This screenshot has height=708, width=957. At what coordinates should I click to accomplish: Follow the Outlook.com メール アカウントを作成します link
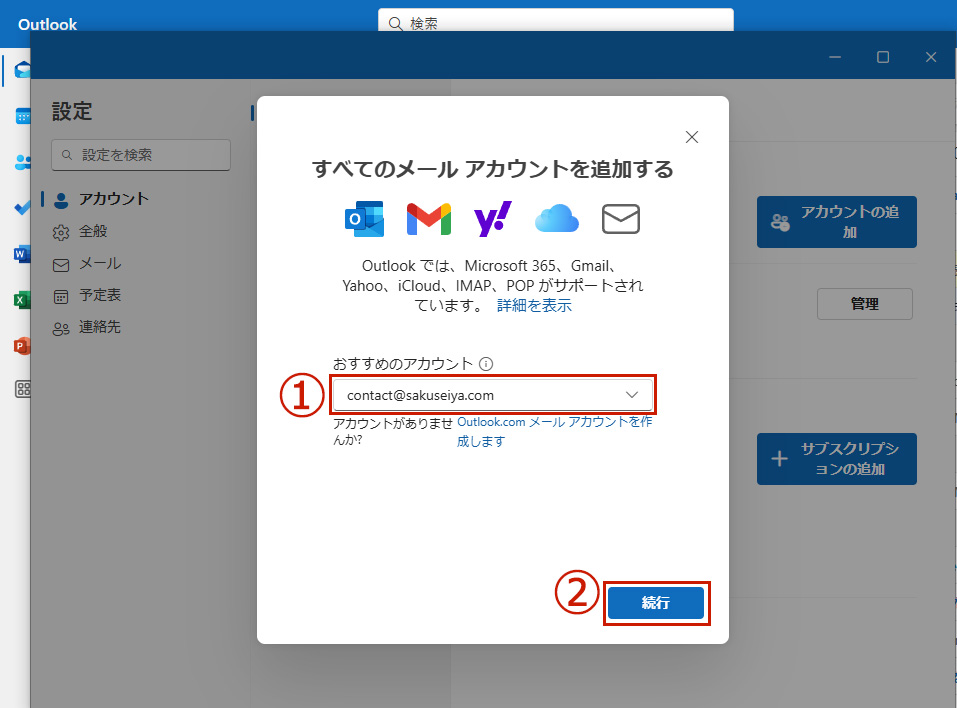(x=554, y=432)
